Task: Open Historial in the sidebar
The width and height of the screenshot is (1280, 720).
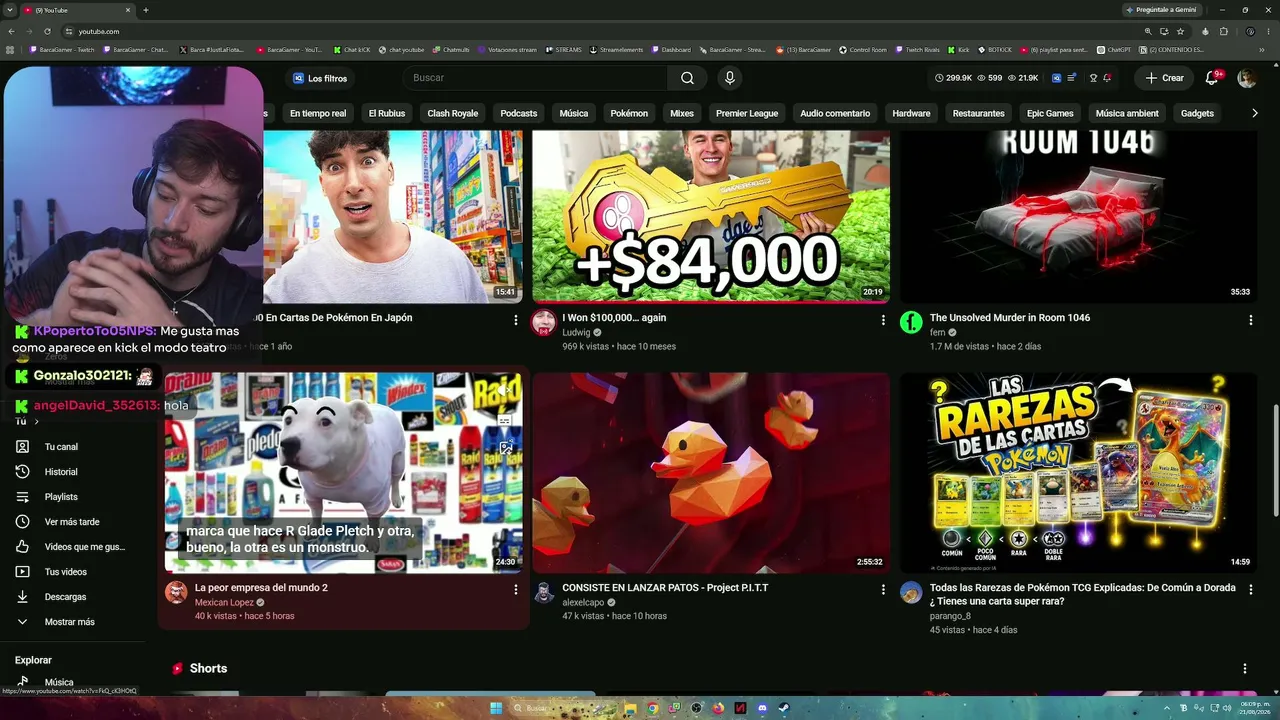Action: coord(72,472)
